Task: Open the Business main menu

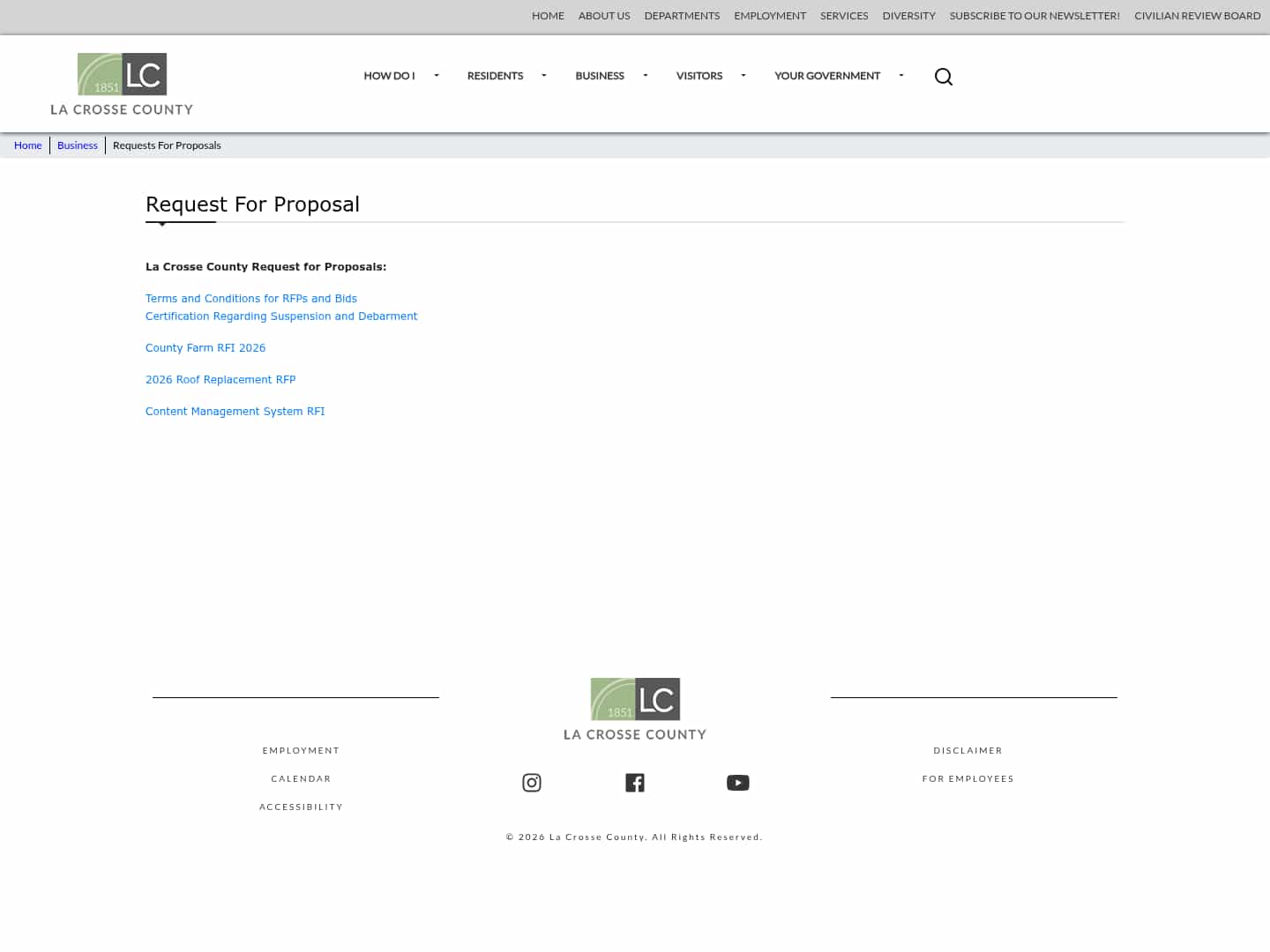Action: click(x=600, y=76)
